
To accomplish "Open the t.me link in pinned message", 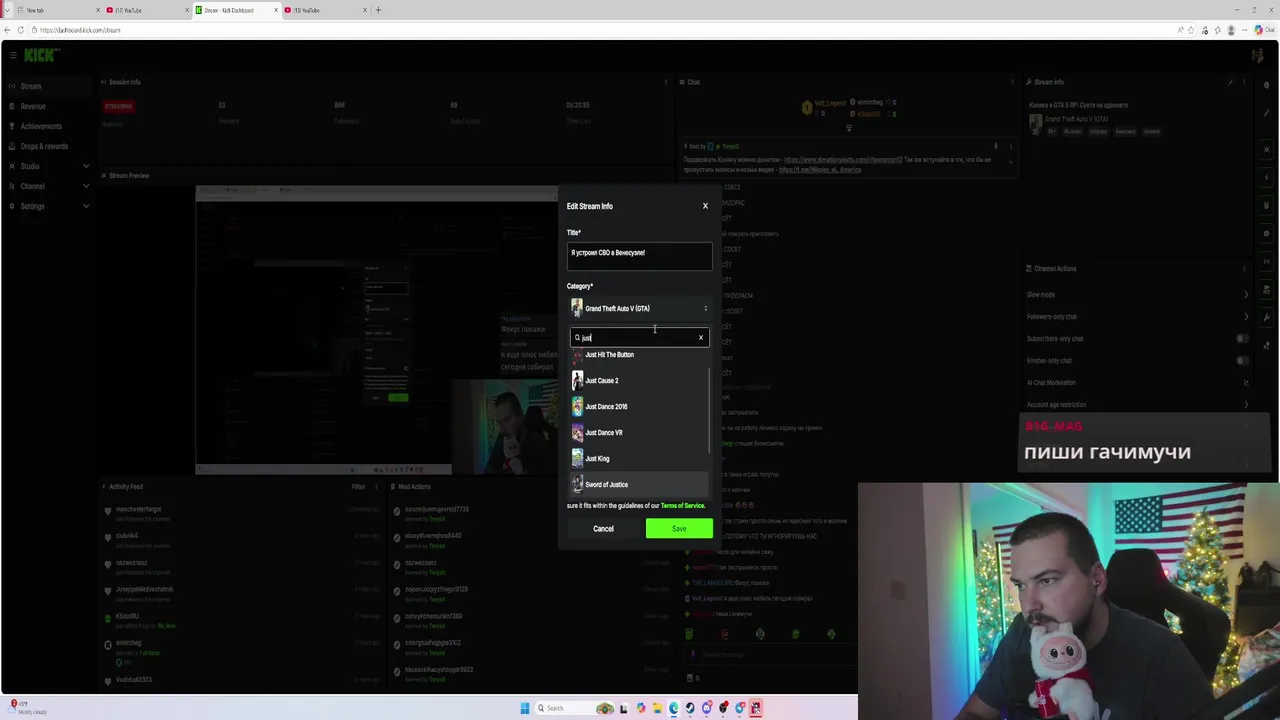I will pyautogui.click(x=820, y=170).
